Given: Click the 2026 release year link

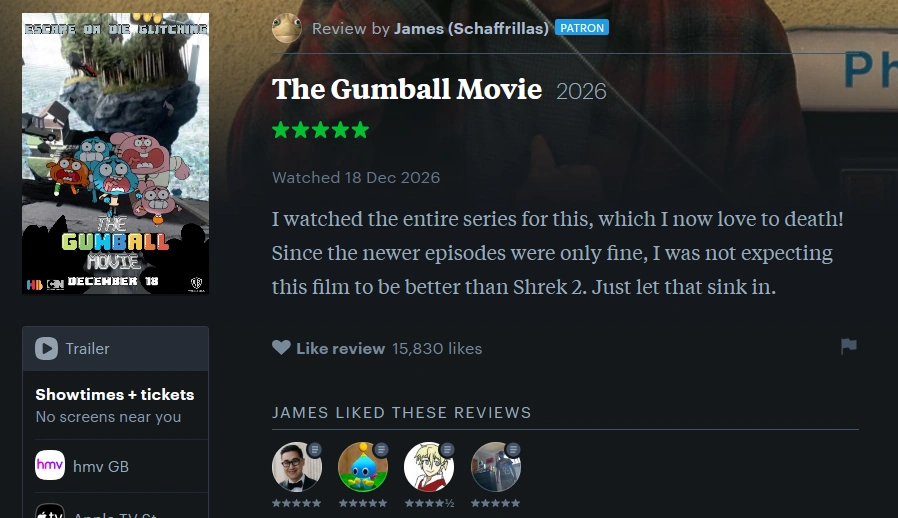Looking at the screenshot, I should (581, 92).
